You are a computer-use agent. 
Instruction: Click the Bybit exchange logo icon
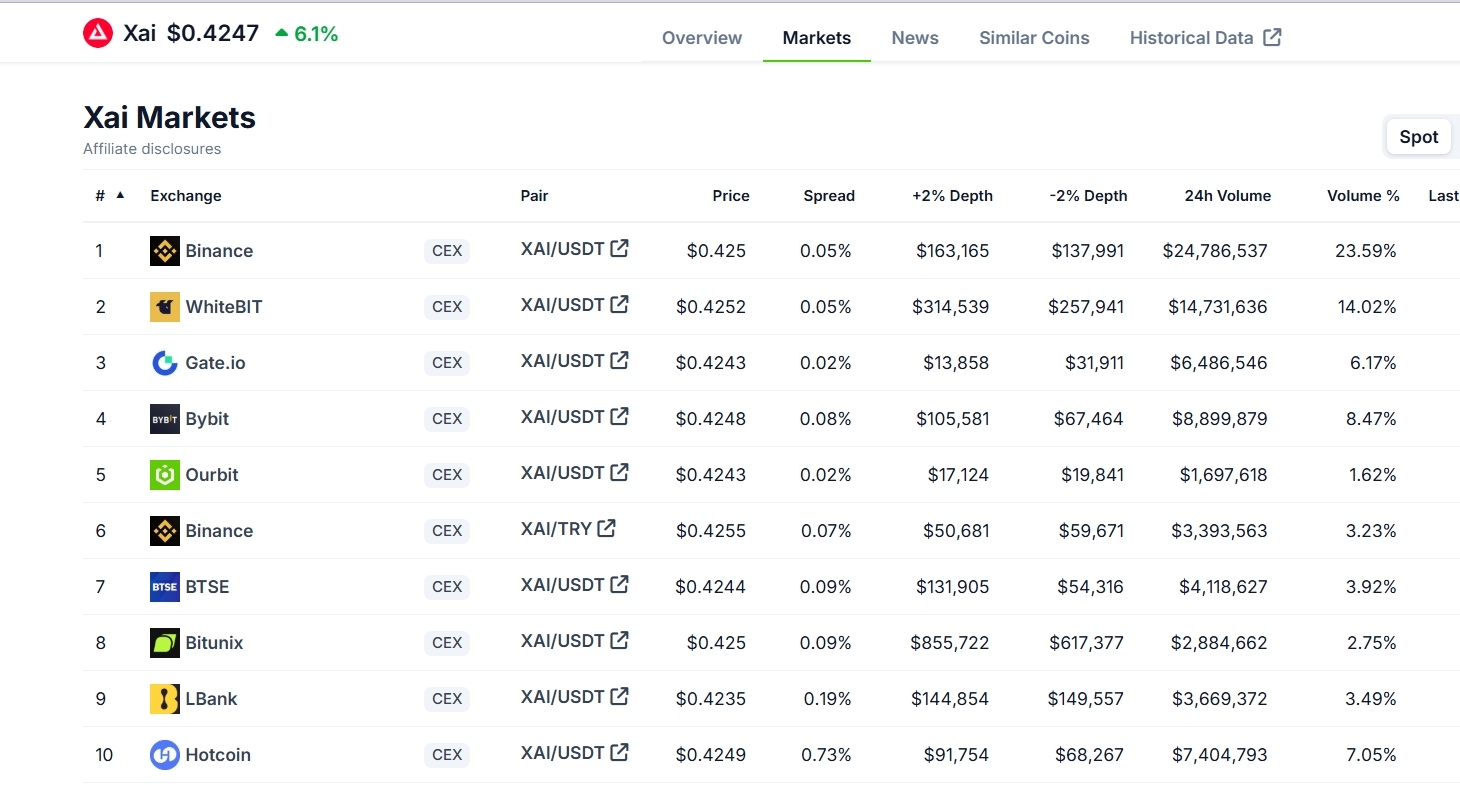click(164, 419)
